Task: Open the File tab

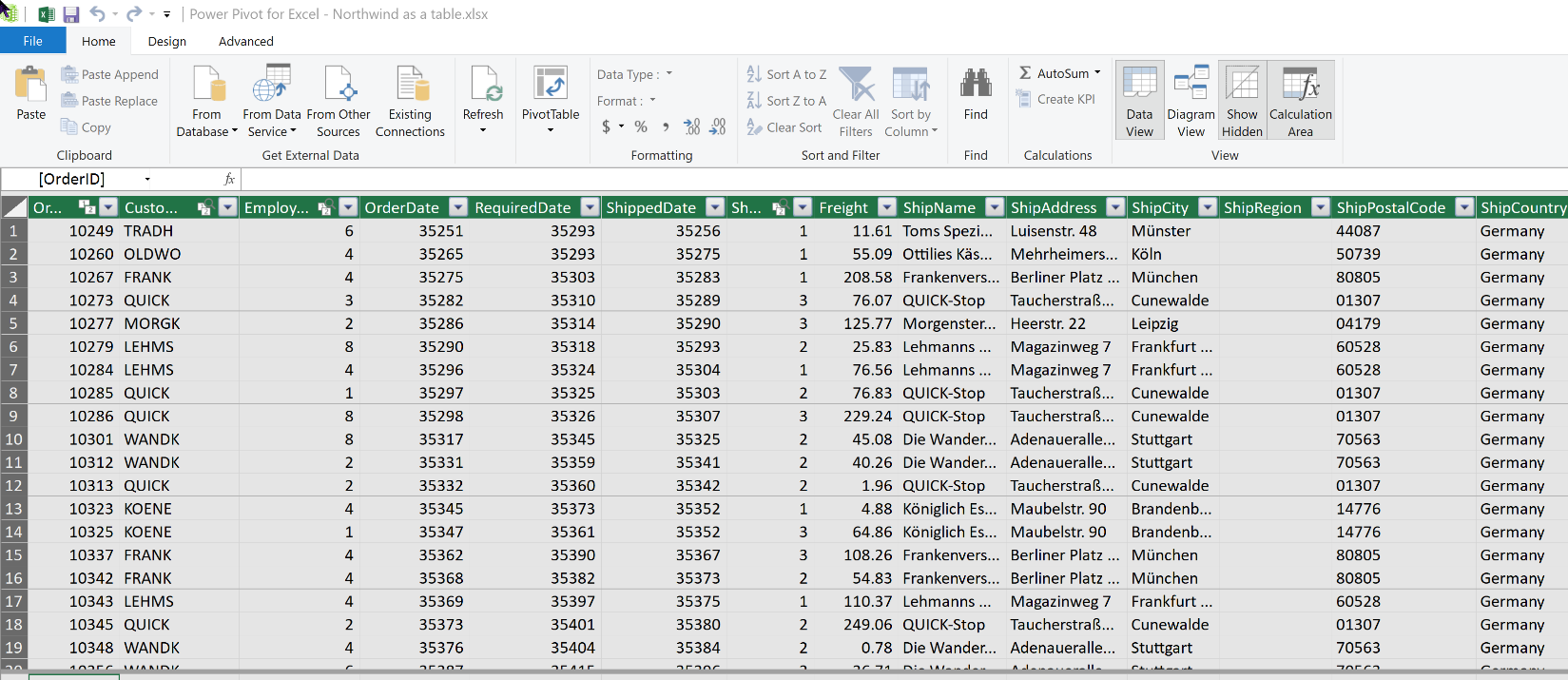Action: 32,41
